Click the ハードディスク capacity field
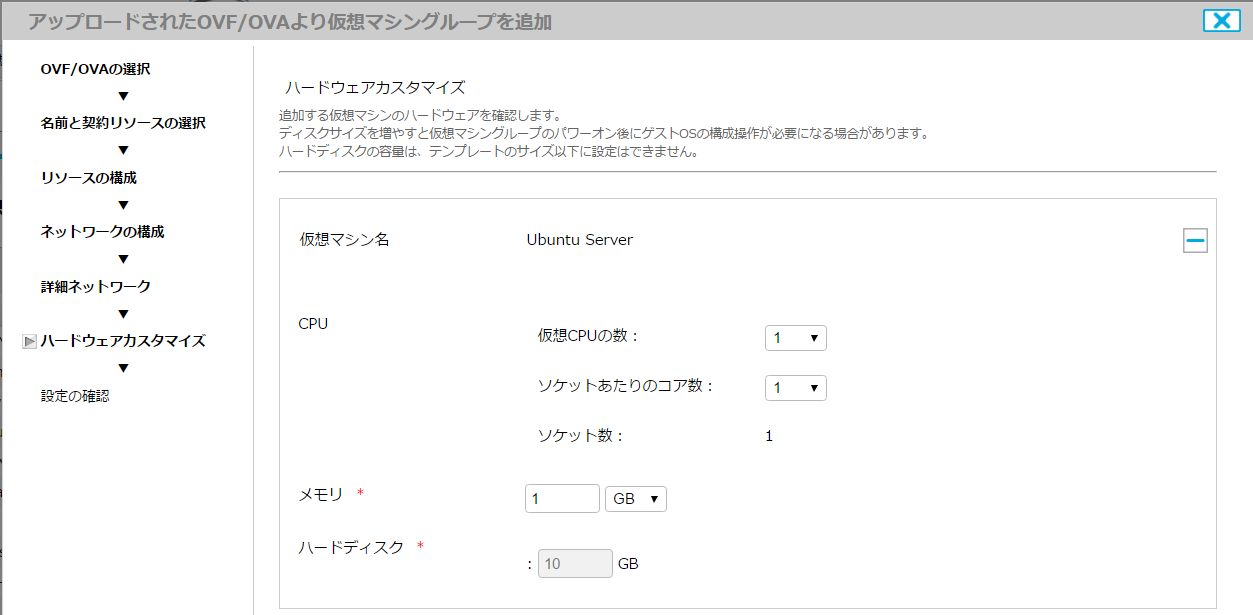The width and height of the screenshot is (1253, 615). 575,563
